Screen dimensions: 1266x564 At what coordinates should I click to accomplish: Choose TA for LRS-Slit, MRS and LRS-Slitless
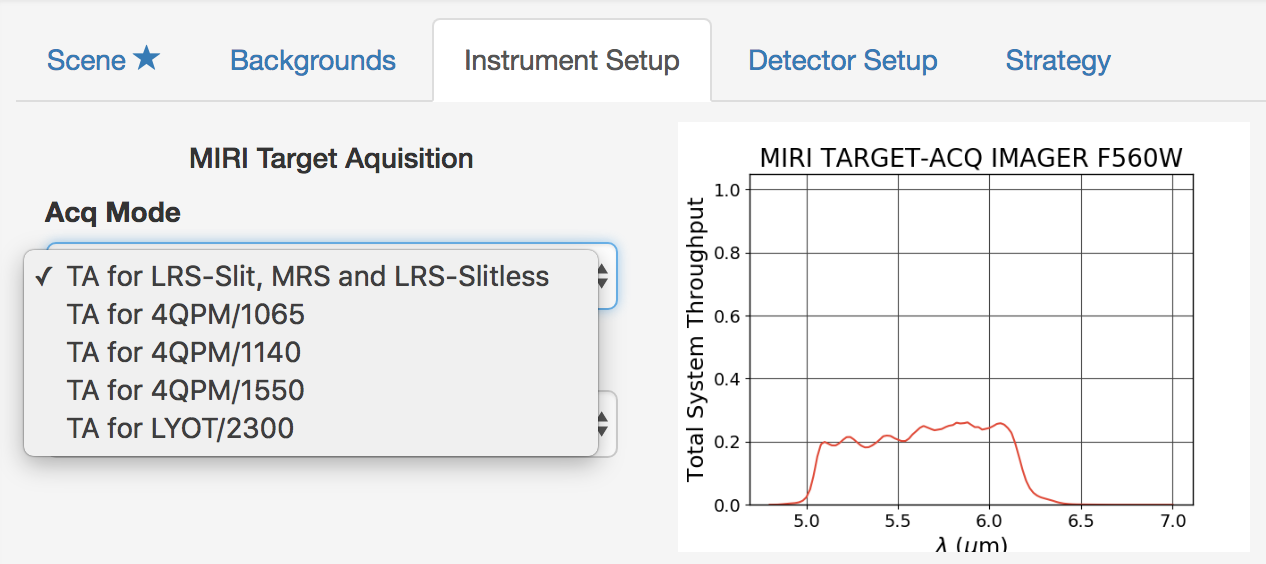point(308,276)
